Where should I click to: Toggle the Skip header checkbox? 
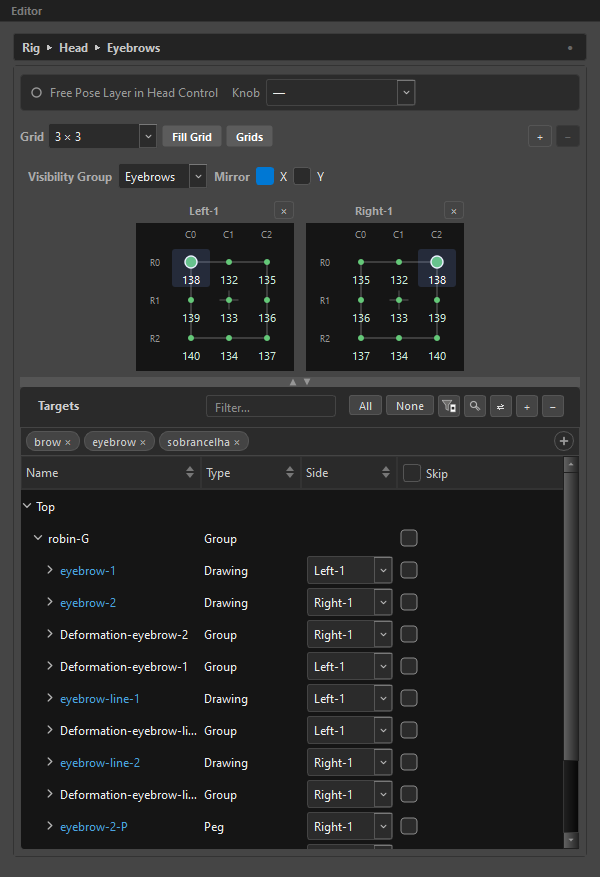pyautogui.click(x=412, y=473)
